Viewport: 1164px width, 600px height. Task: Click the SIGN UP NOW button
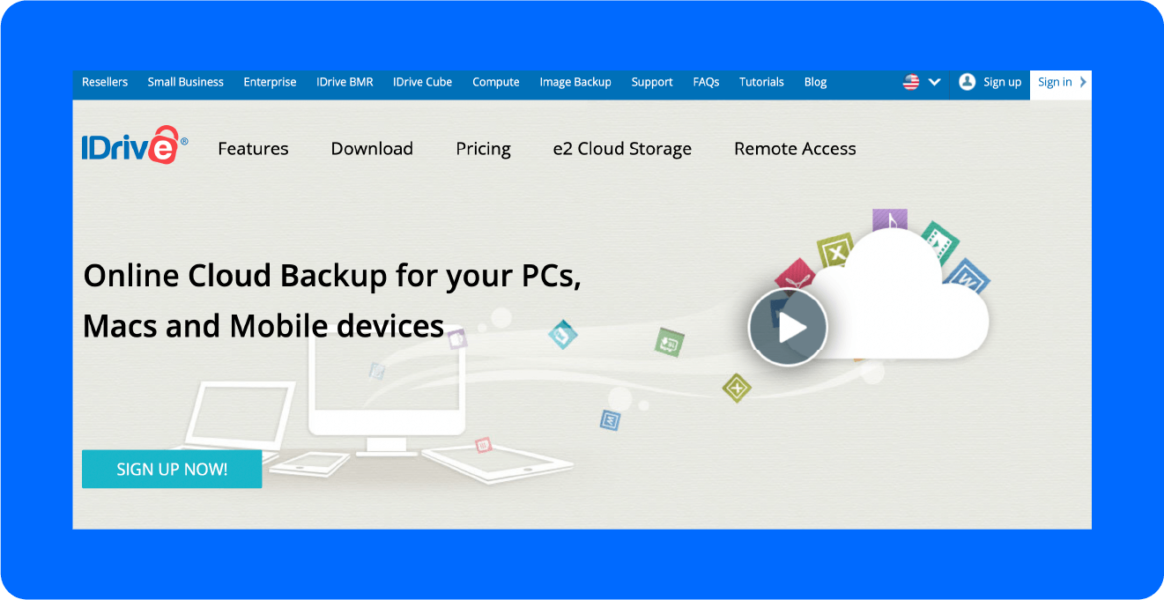click(x=171, y=468)
